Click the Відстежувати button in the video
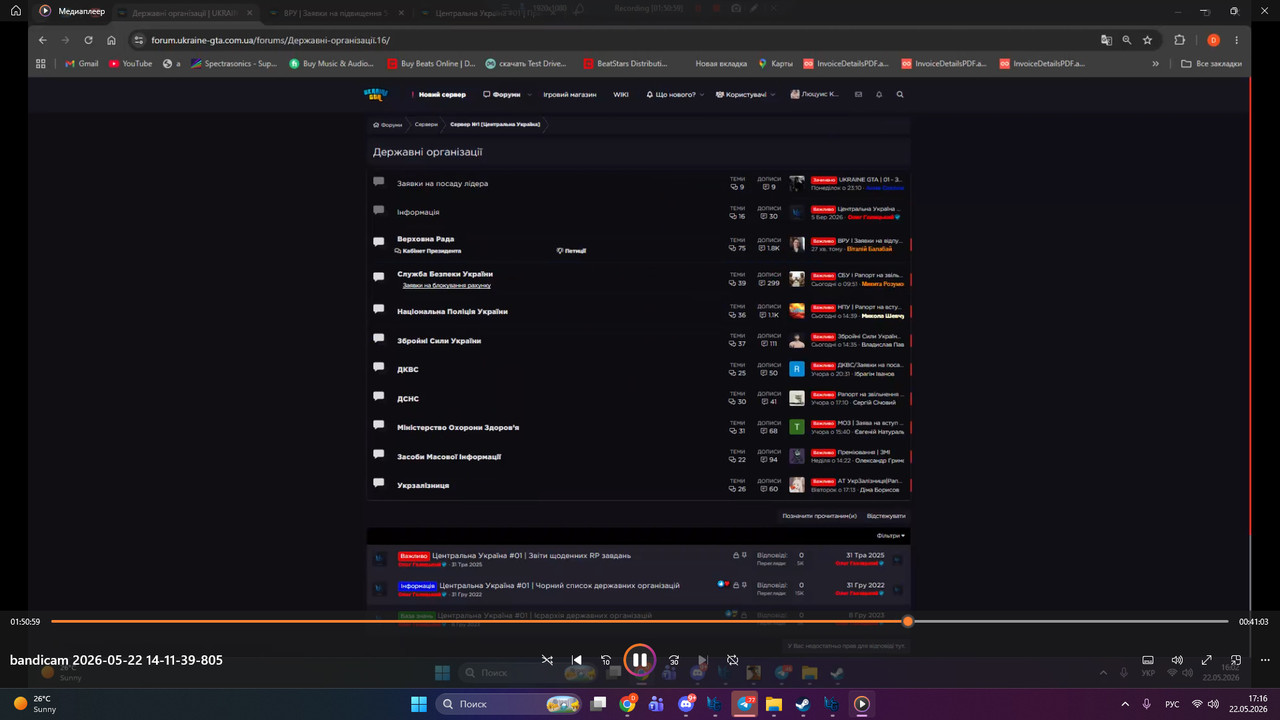 pos(886,516)
